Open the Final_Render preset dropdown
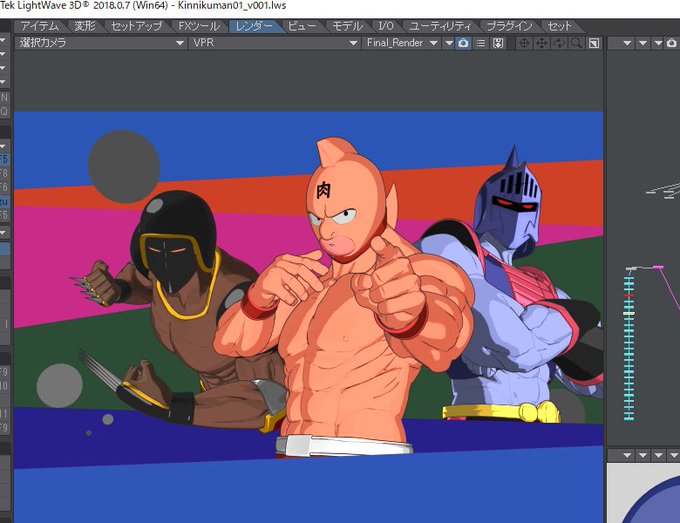 point(402,43)
